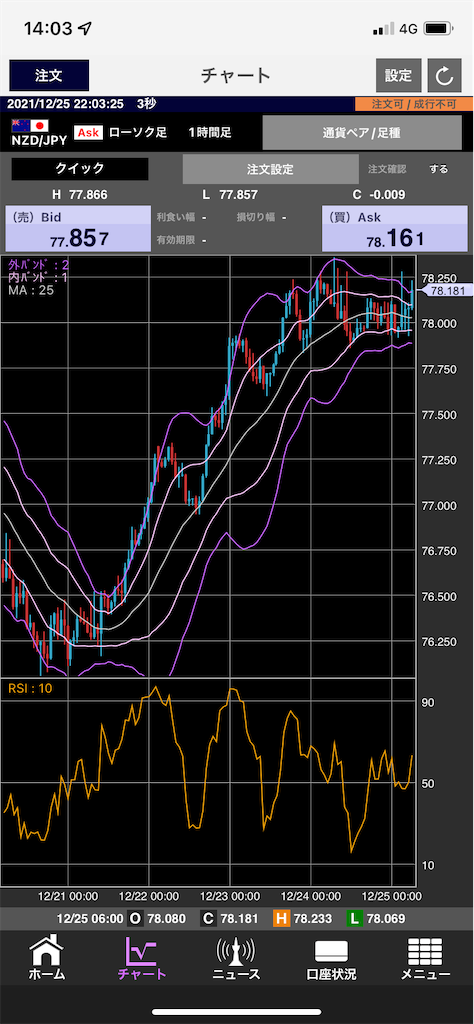Open the ニュース news tab

pos(236,957)
